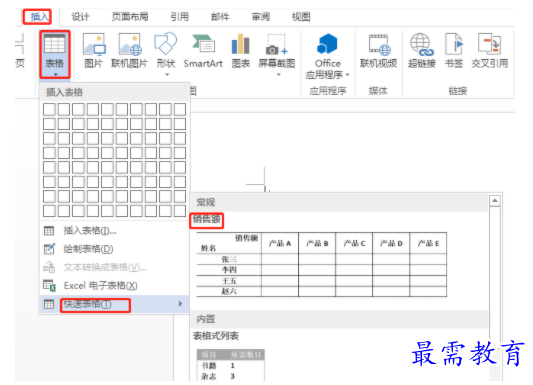Select the 销售额 quick table preview
533x385 pixels.
click(x=321, y=265)
